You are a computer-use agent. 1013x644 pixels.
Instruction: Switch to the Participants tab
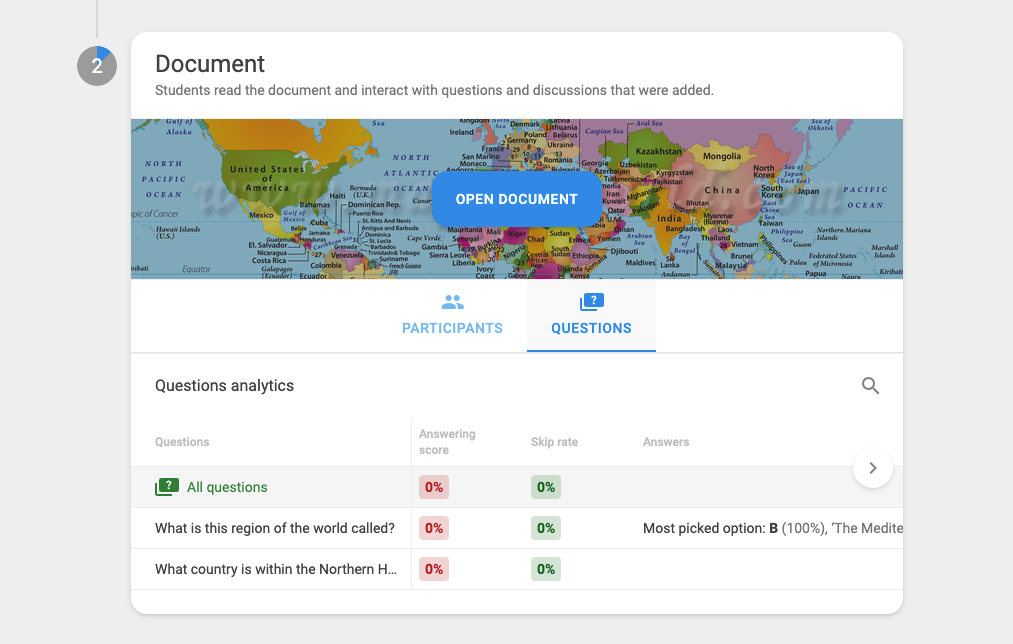coord(452,316)
